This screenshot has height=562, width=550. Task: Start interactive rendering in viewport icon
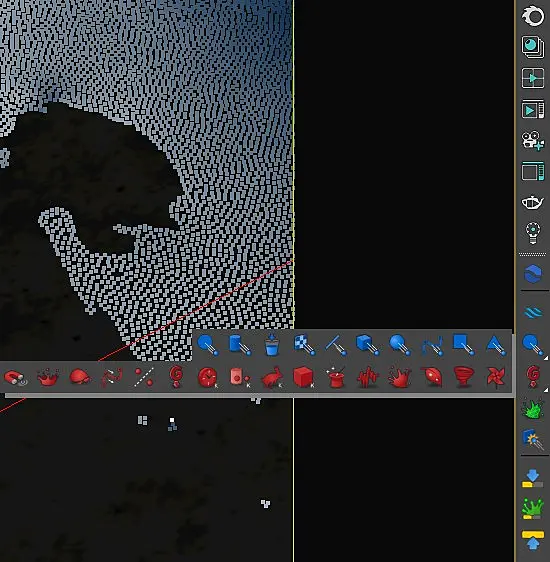pyautogui.click(x=533, y=78)
